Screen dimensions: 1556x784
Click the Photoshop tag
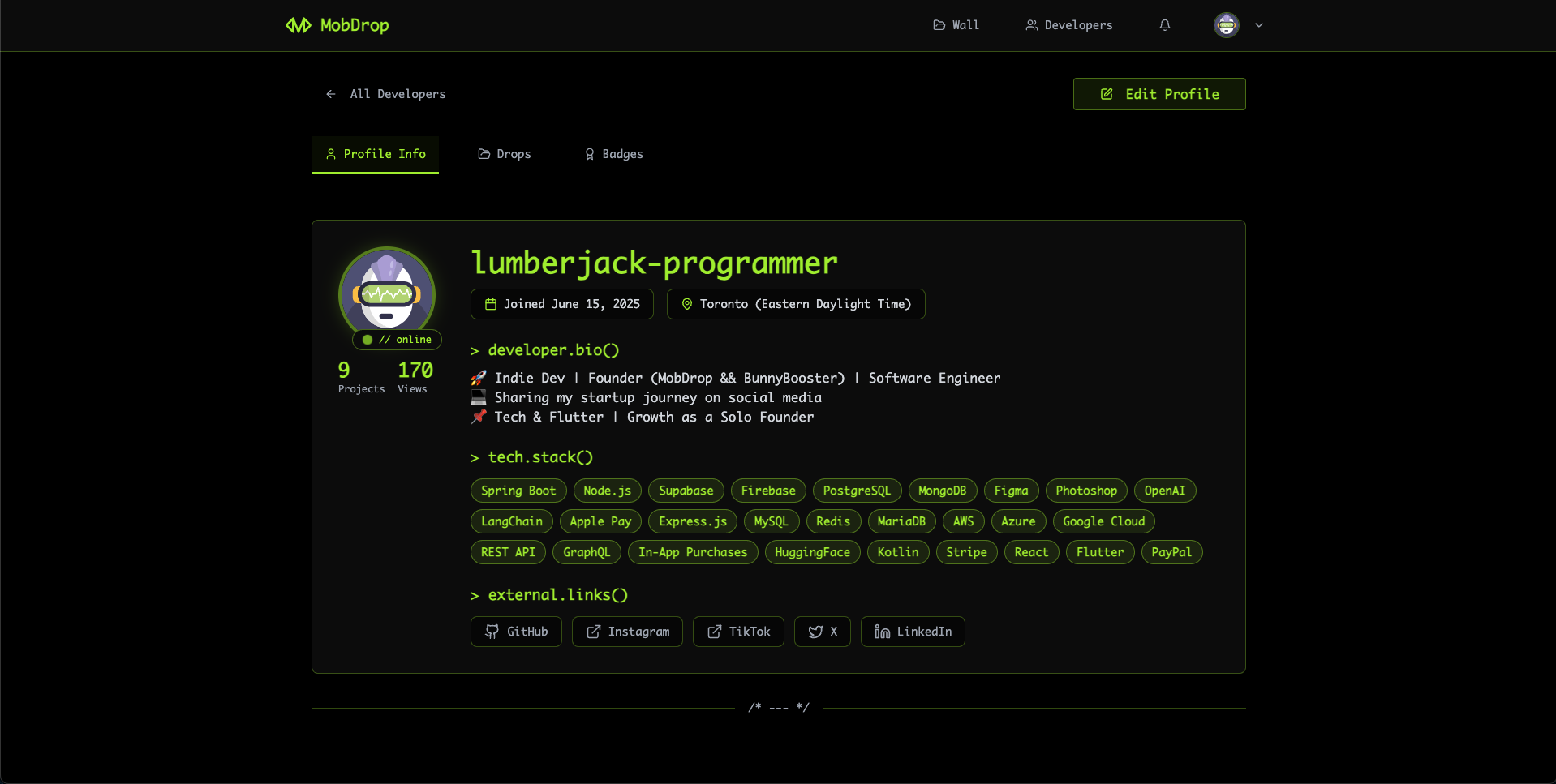(x=1086, y=491)
